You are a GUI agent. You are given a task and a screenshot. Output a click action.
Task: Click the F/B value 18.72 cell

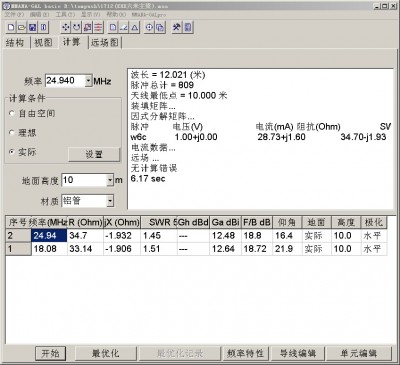(257, 249)
